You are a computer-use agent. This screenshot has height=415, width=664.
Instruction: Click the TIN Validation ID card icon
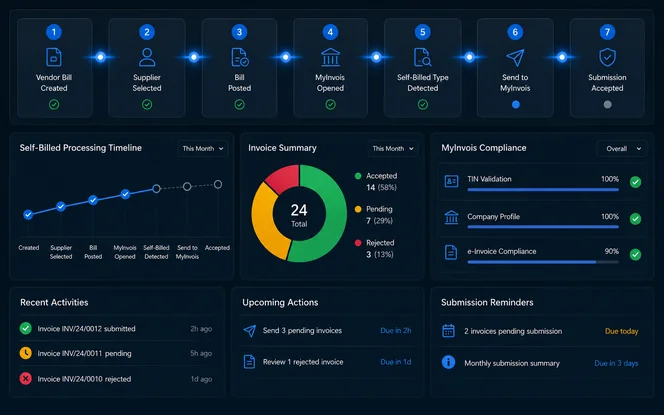coord(451,181)
